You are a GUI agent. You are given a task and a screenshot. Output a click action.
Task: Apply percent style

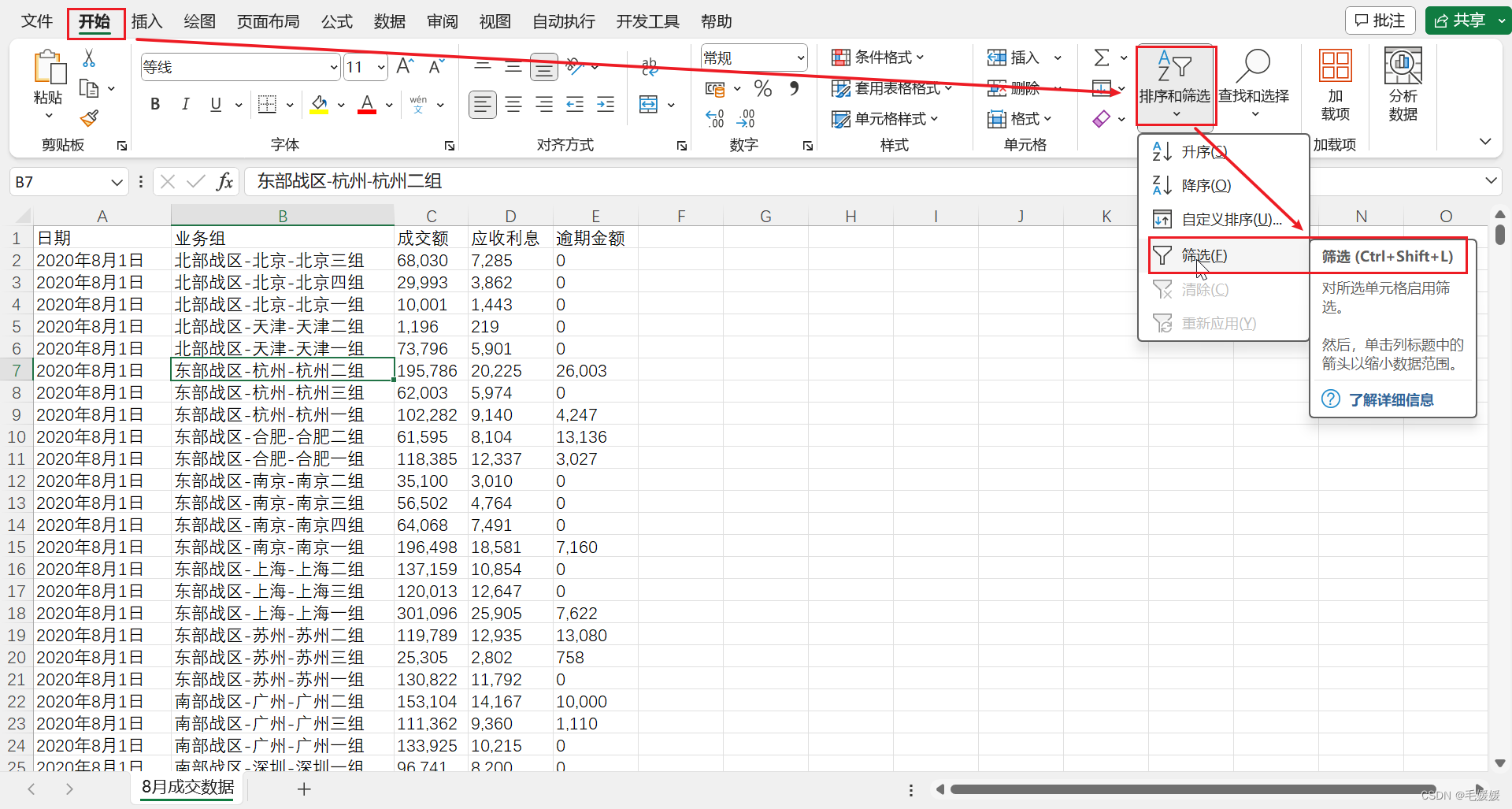(x=762, y=88)
